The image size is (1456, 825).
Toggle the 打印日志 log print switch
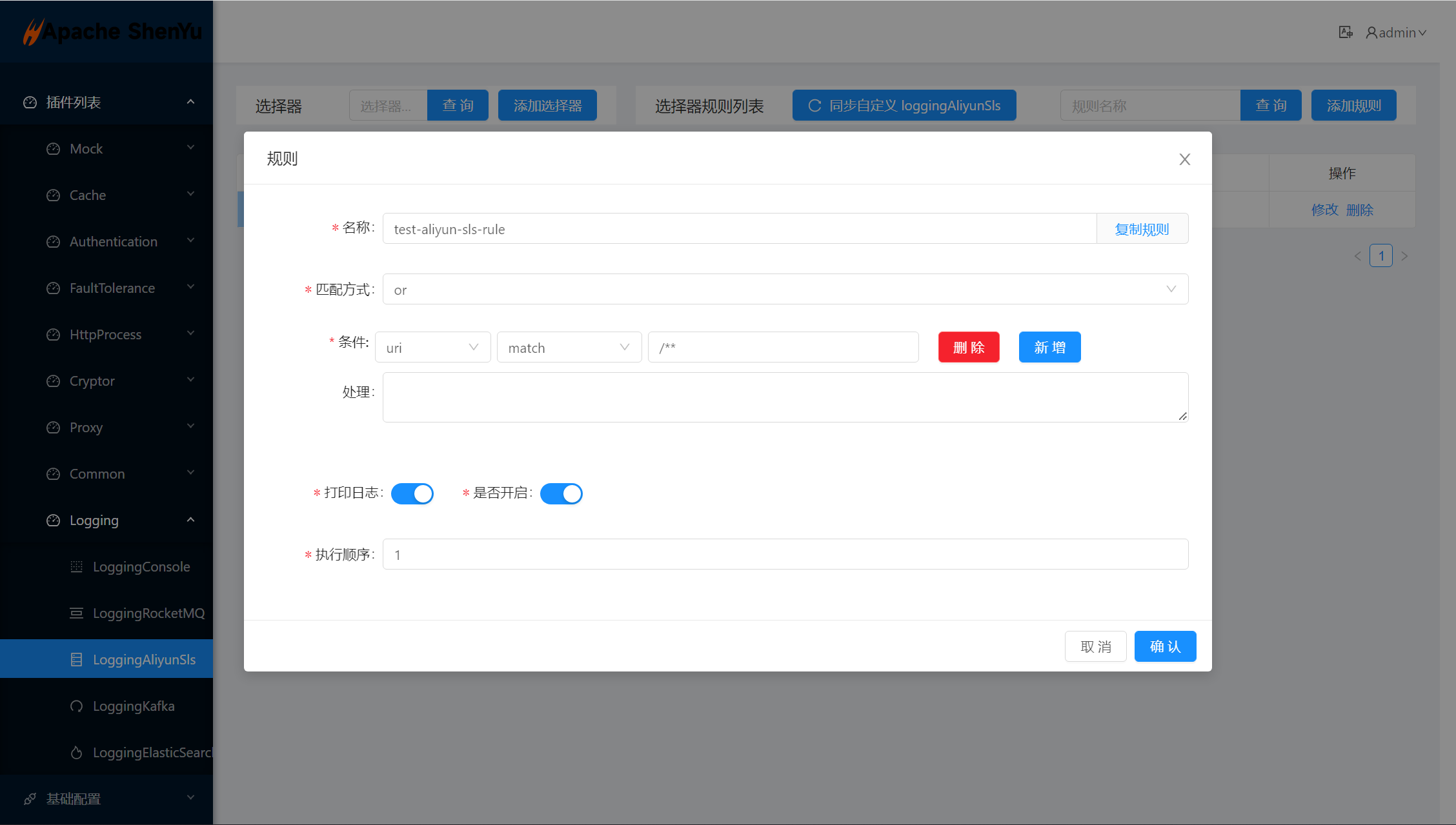[412, 493]
